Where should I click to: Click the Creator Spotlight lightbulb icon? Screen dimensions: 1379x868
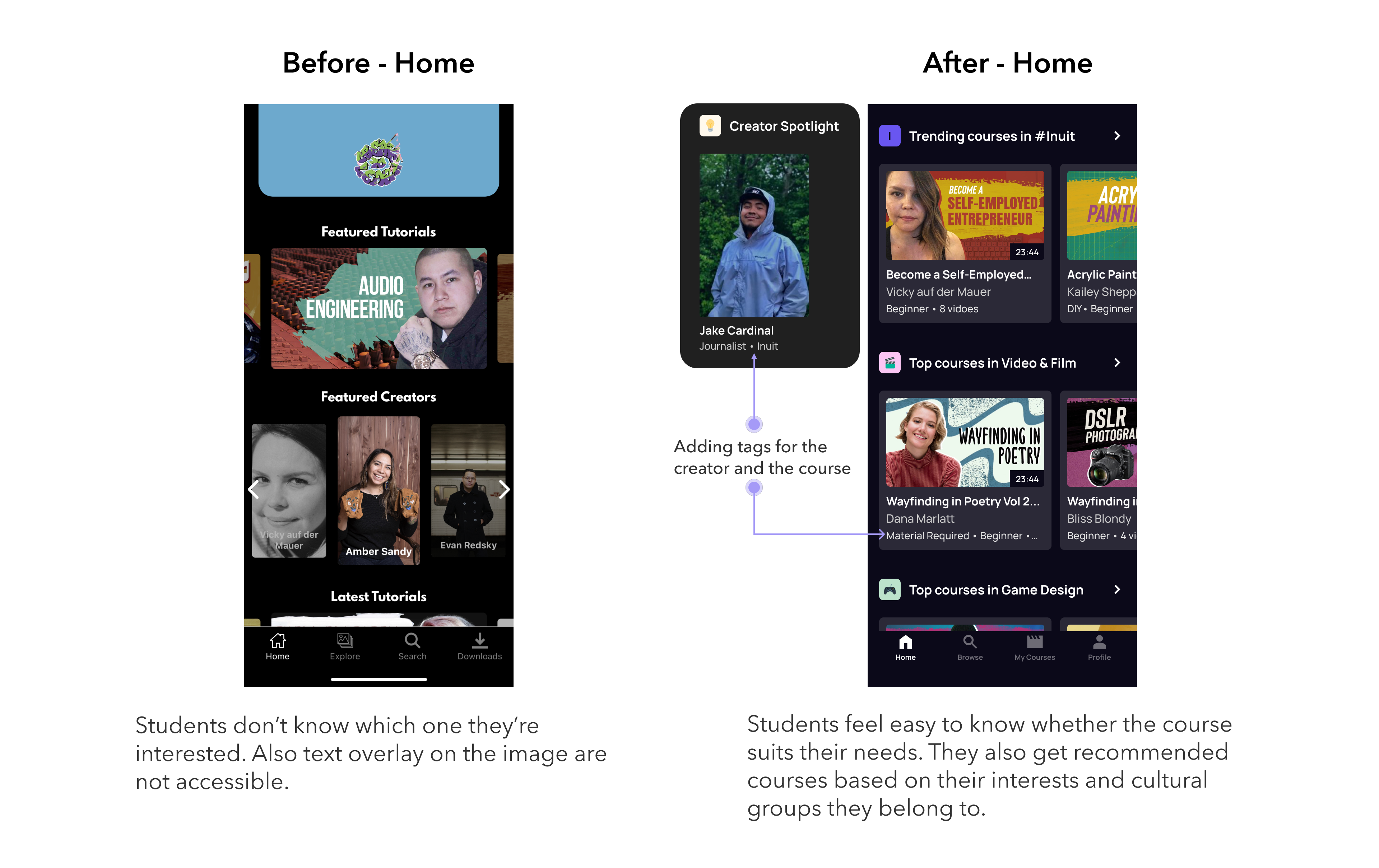[x=710, y=126]
